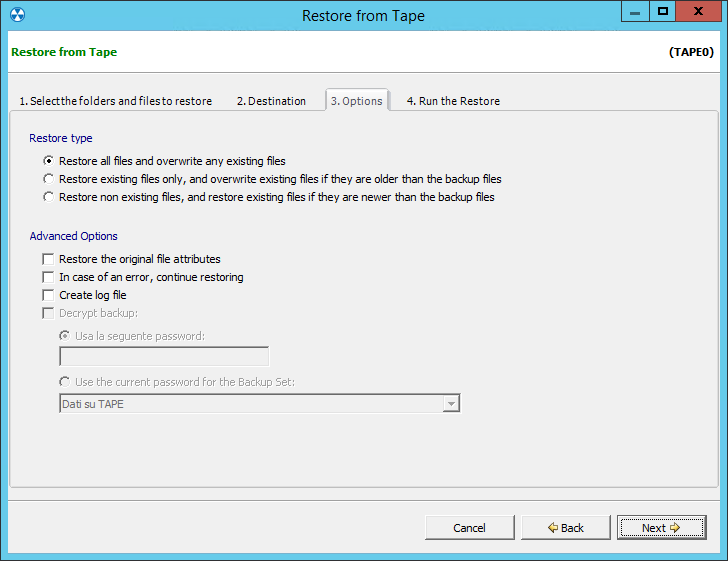
Task: Click the decrypt password input field
Action: tap(164, 356)
